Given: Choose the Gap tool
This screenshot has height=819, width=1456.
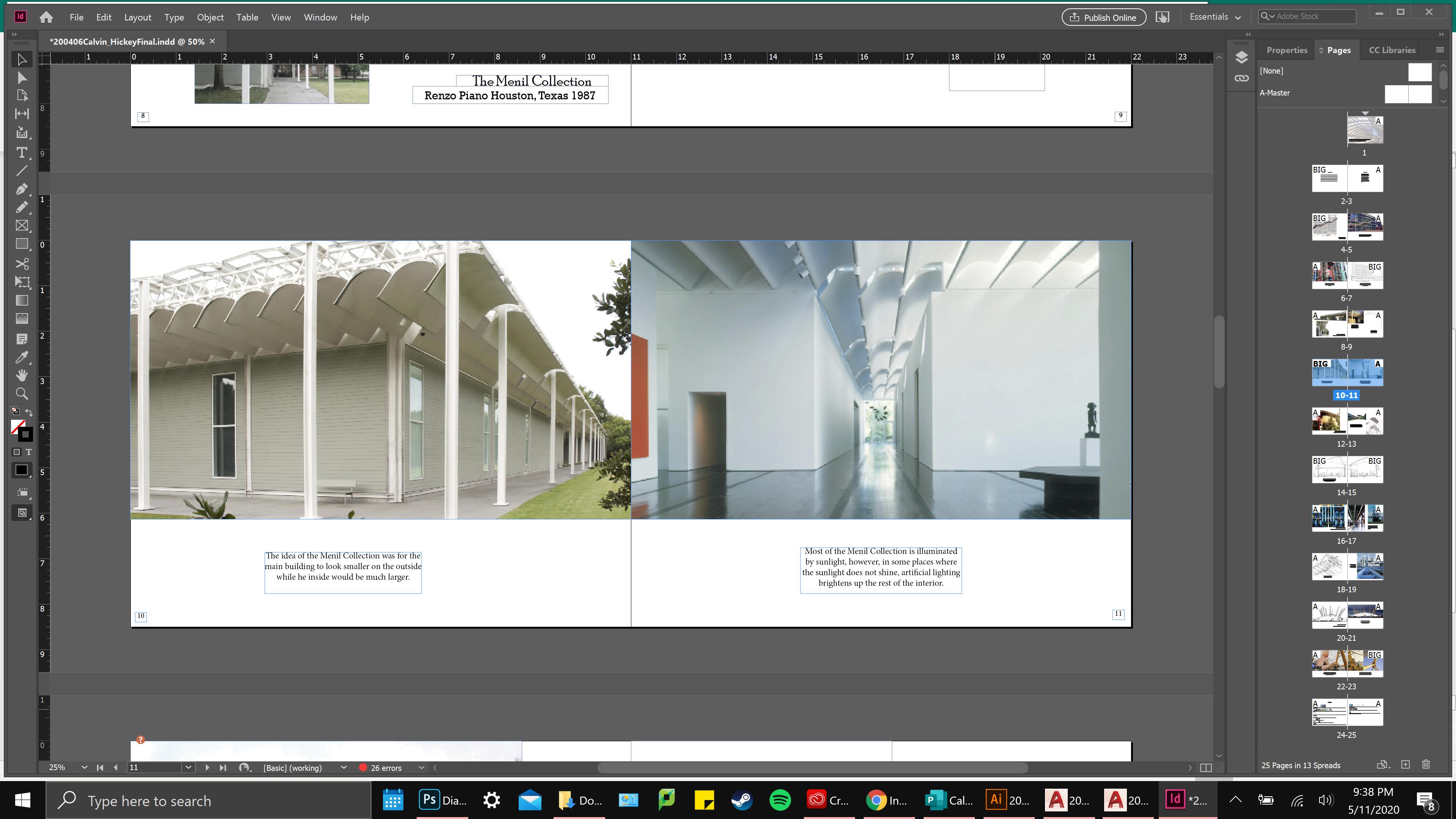Looking at the screenshot, I should coord(22,114).
